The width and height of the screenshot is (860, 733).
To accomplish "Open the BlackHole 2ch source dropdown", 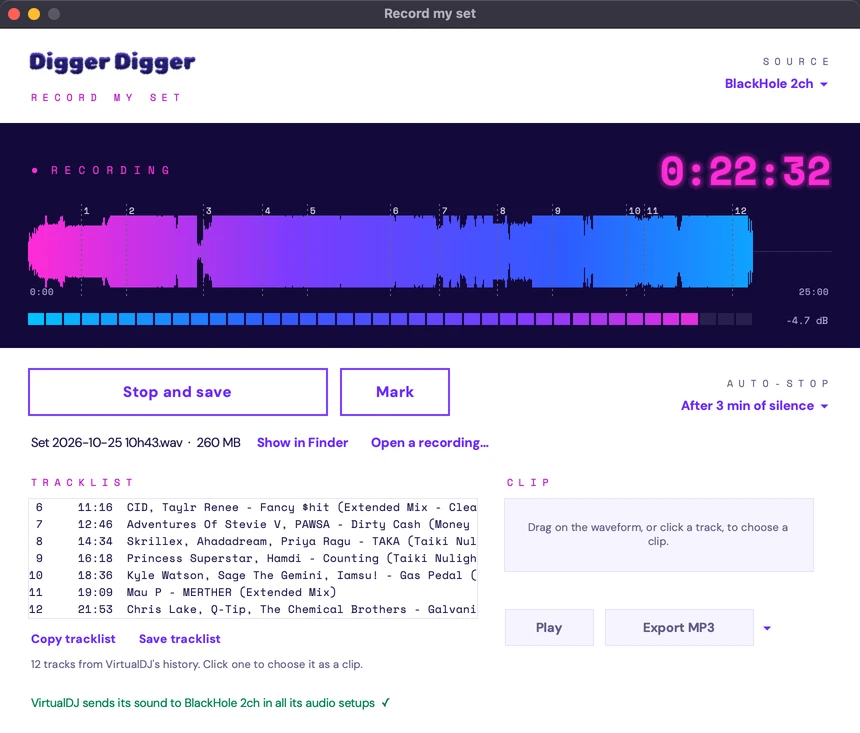I will point(776,84).
